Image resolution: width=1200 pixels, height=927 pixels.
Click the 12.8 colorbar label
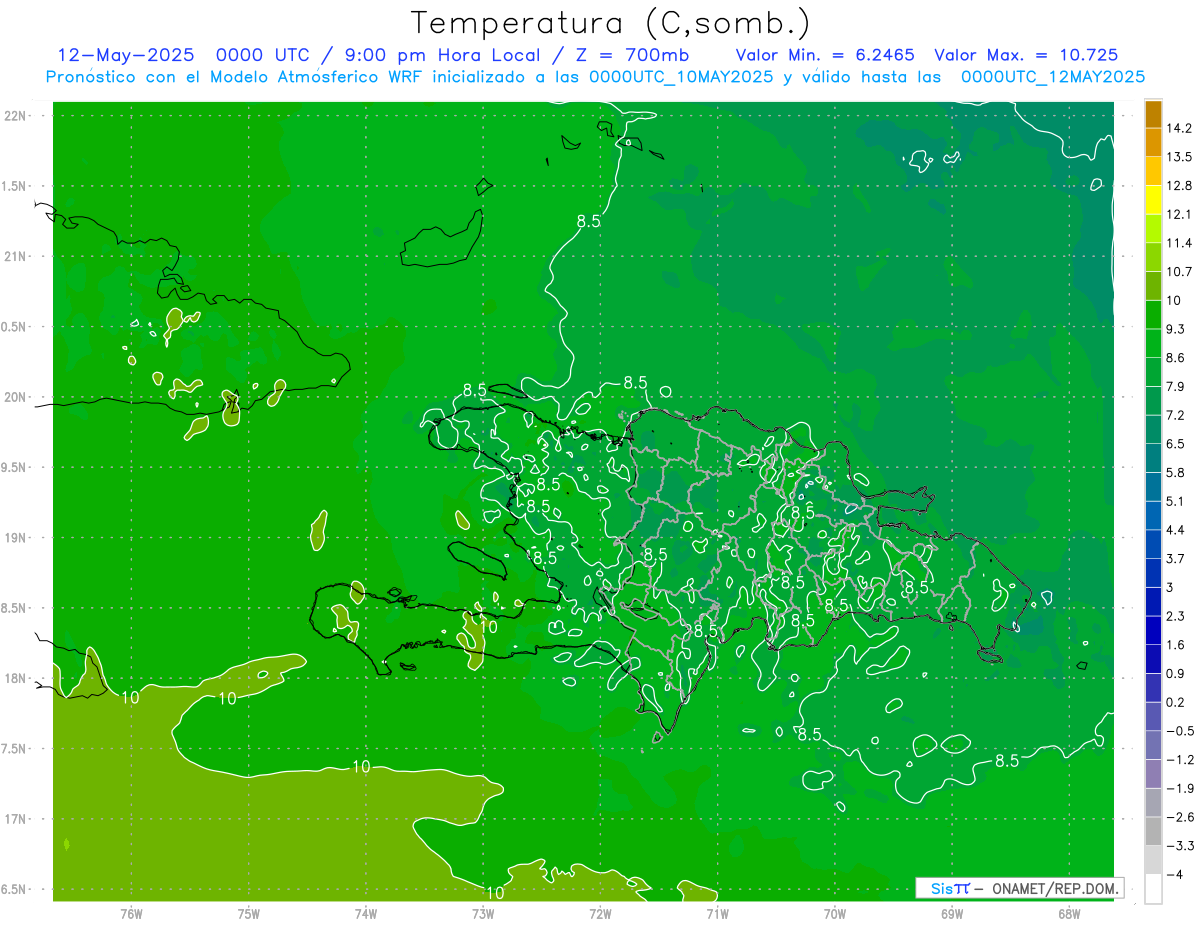[1179, 186]
